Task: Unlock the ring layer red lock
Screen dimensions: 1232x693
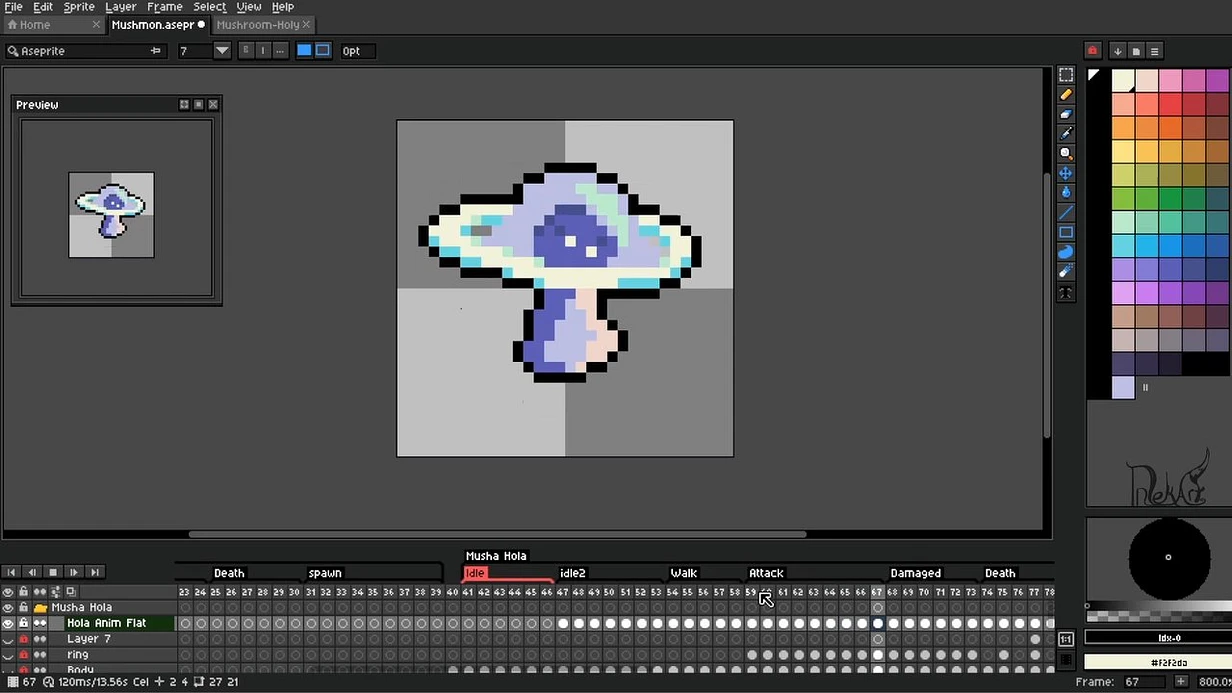Action: (x=24, y=655)
